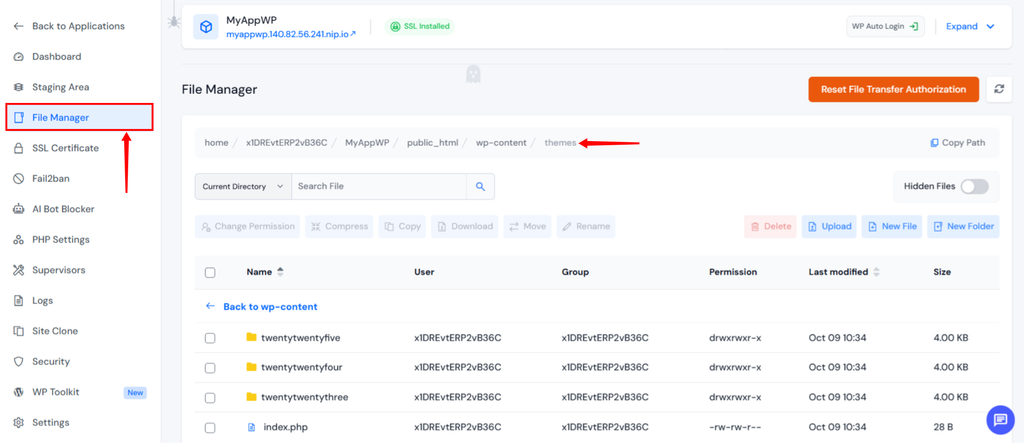Open the twentytwentyfive folder name

click(301, 338)
